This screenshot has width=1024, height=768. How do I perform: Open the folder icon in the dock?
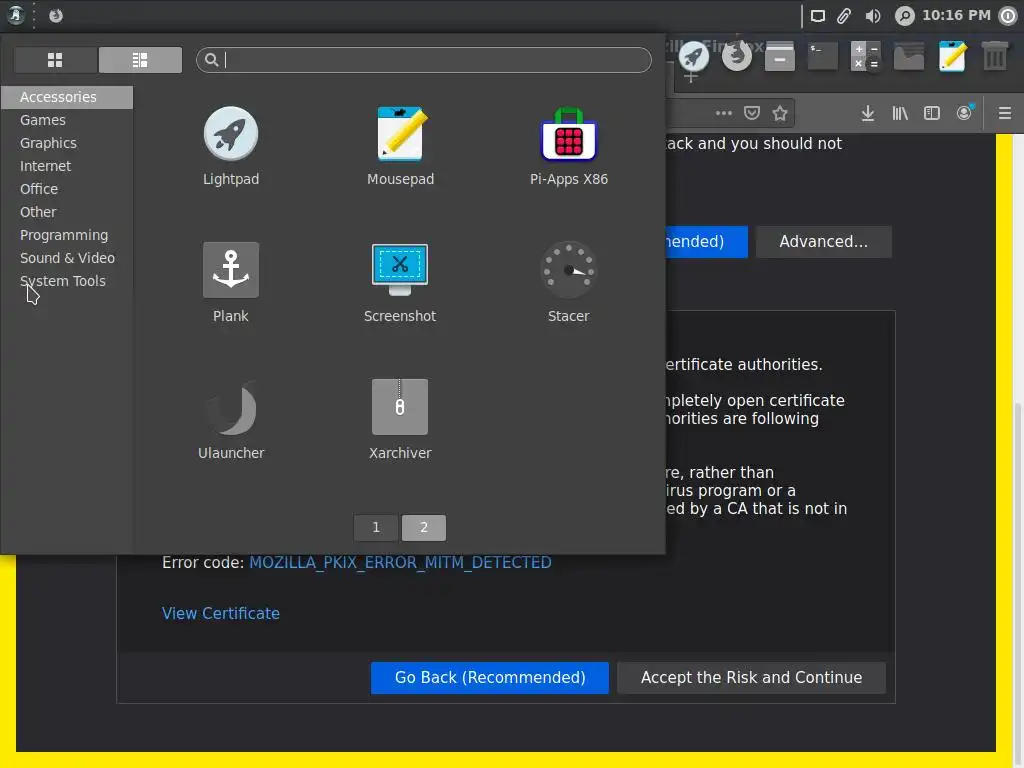(909, 56)
